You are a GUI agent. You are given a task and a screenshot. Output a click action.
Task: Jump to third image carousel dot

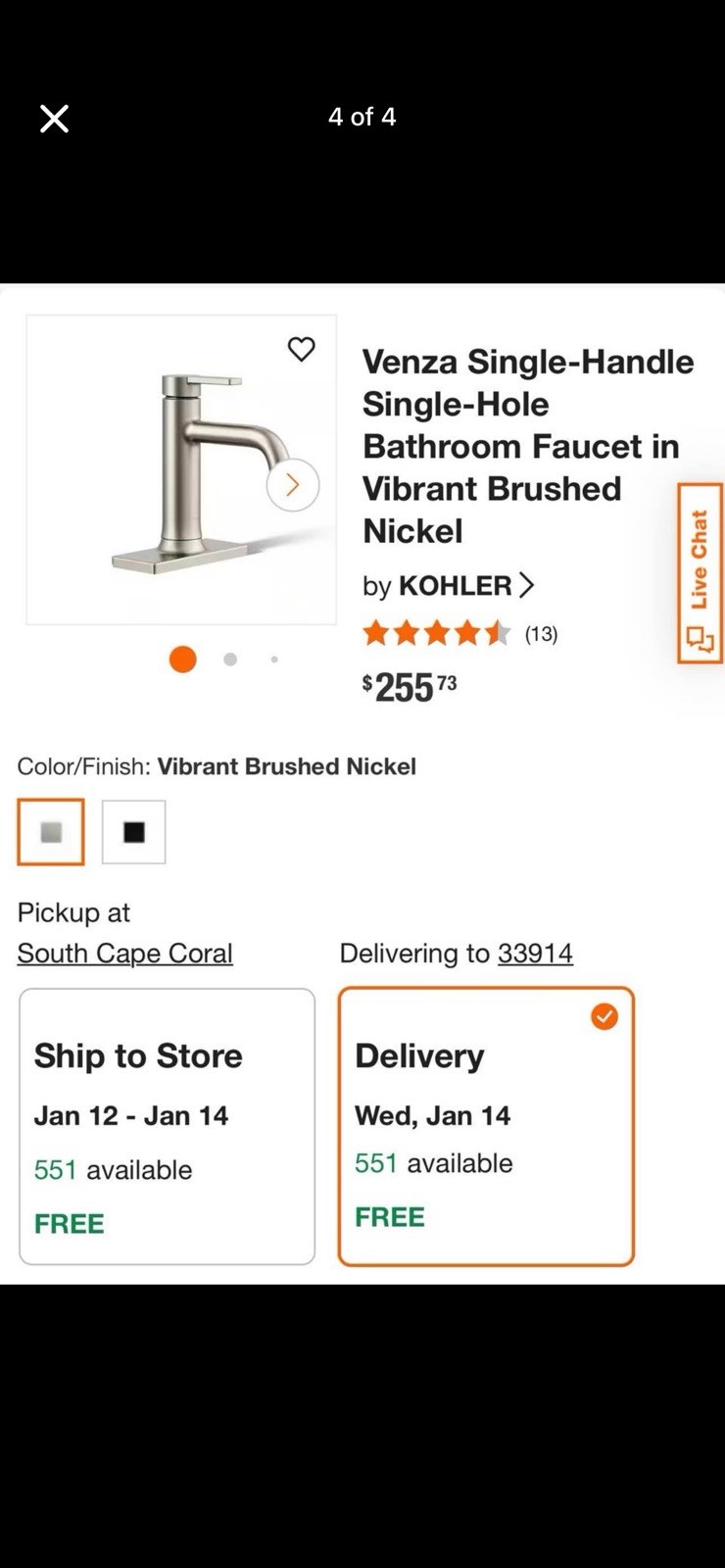[274, 660]
